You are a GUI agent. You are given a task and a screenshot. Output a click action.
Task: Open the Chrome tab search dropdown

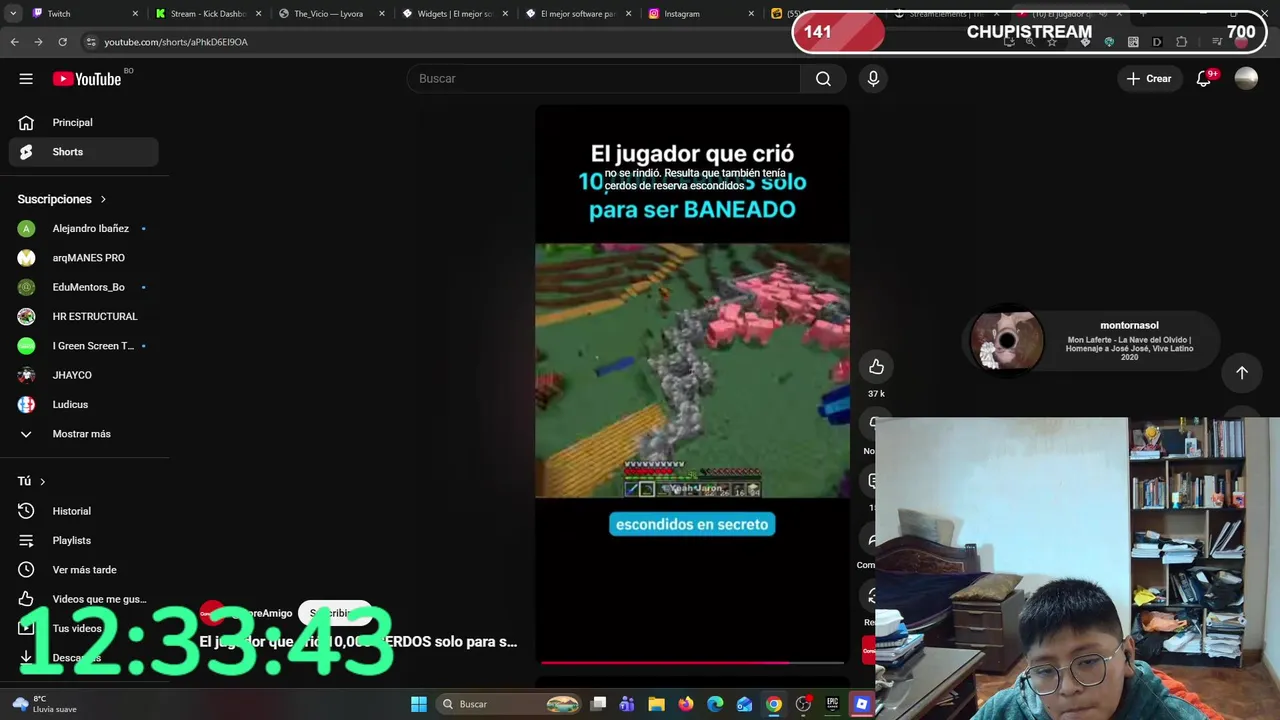coord(12,14)
